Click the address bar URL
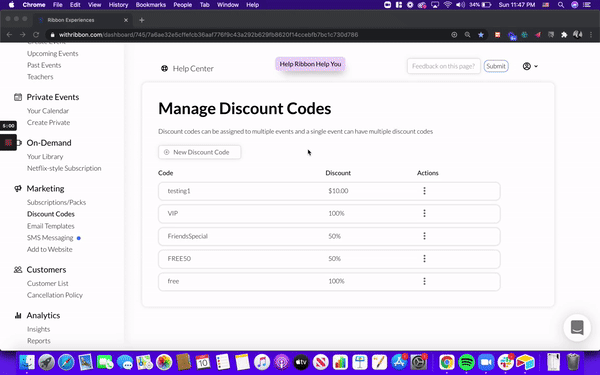 tap(208, 35)
